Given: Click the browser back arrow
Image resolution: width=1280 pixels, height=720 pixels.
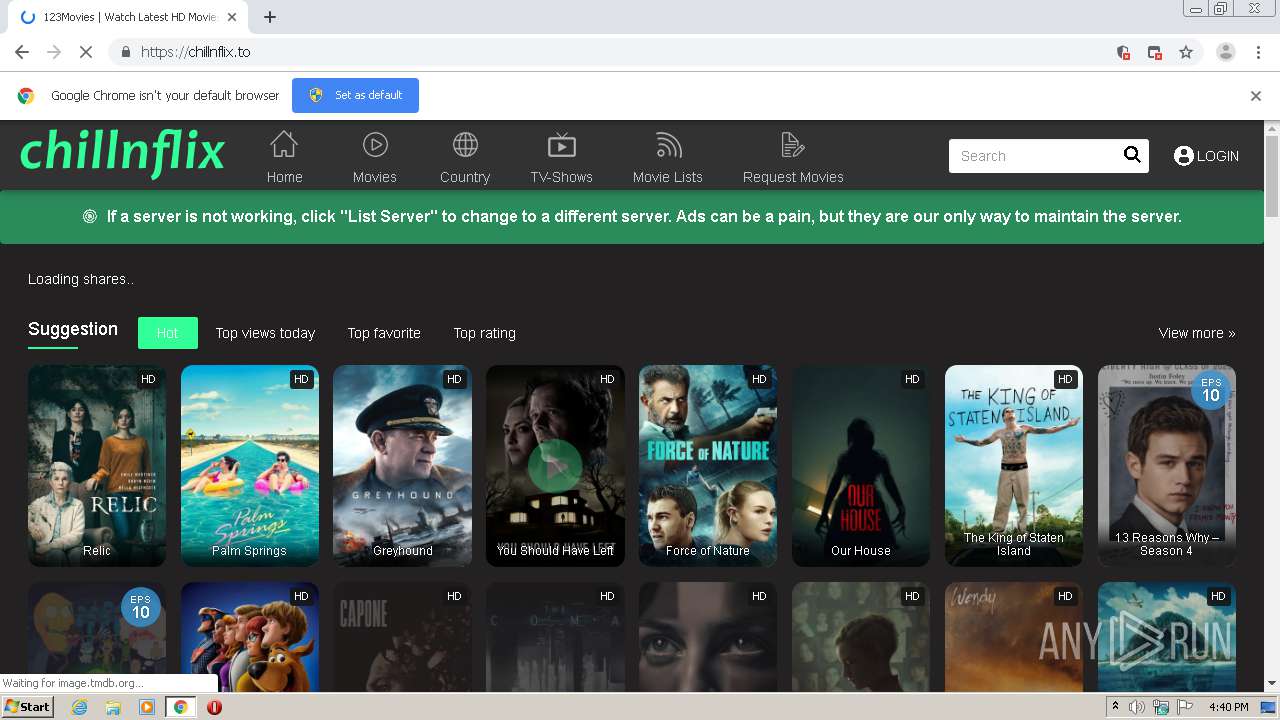Looking at the screenshot, I should (x=22, y=52).
